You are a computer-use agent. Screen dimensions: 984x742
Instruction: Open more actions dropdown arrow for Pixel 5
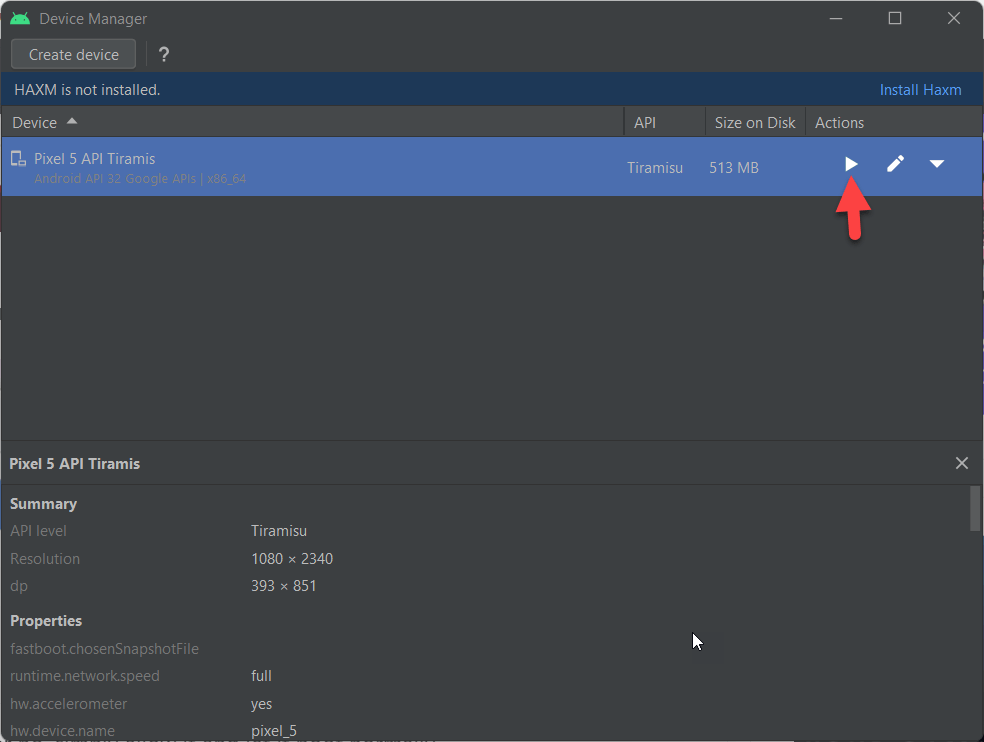pos(937,164)
